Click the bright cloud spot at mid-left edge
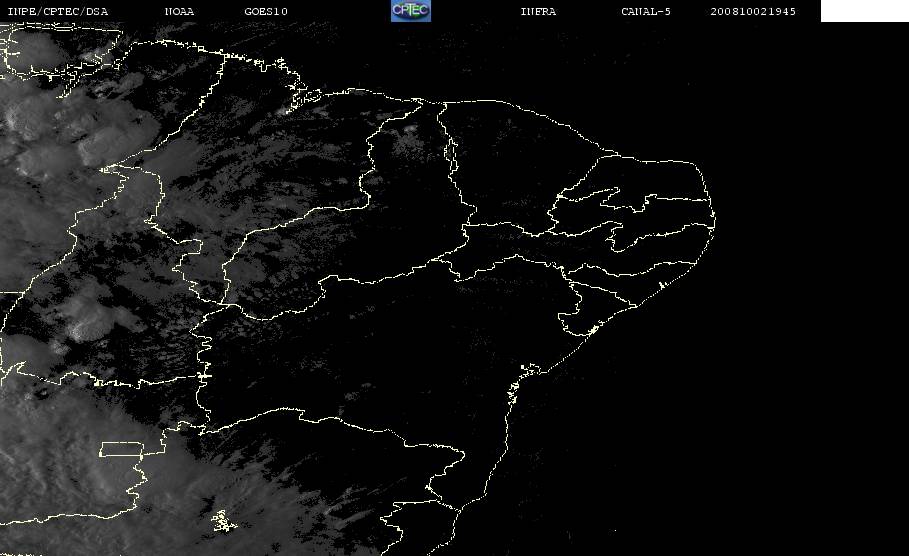Image resolution: width=909 pixels, height=556 pixels. 81,330
